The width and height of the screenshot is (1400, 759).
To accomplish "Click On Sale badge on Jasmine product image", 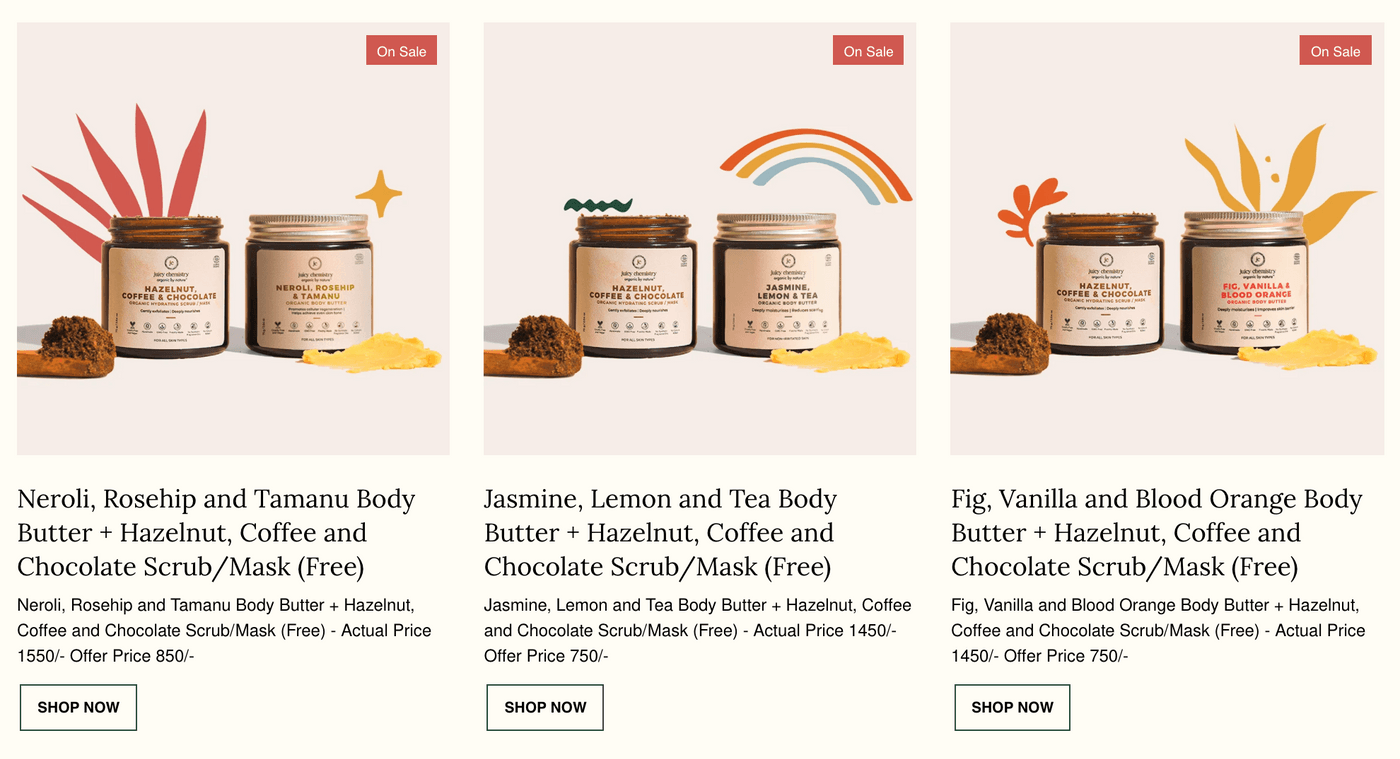I will point(868,51).
